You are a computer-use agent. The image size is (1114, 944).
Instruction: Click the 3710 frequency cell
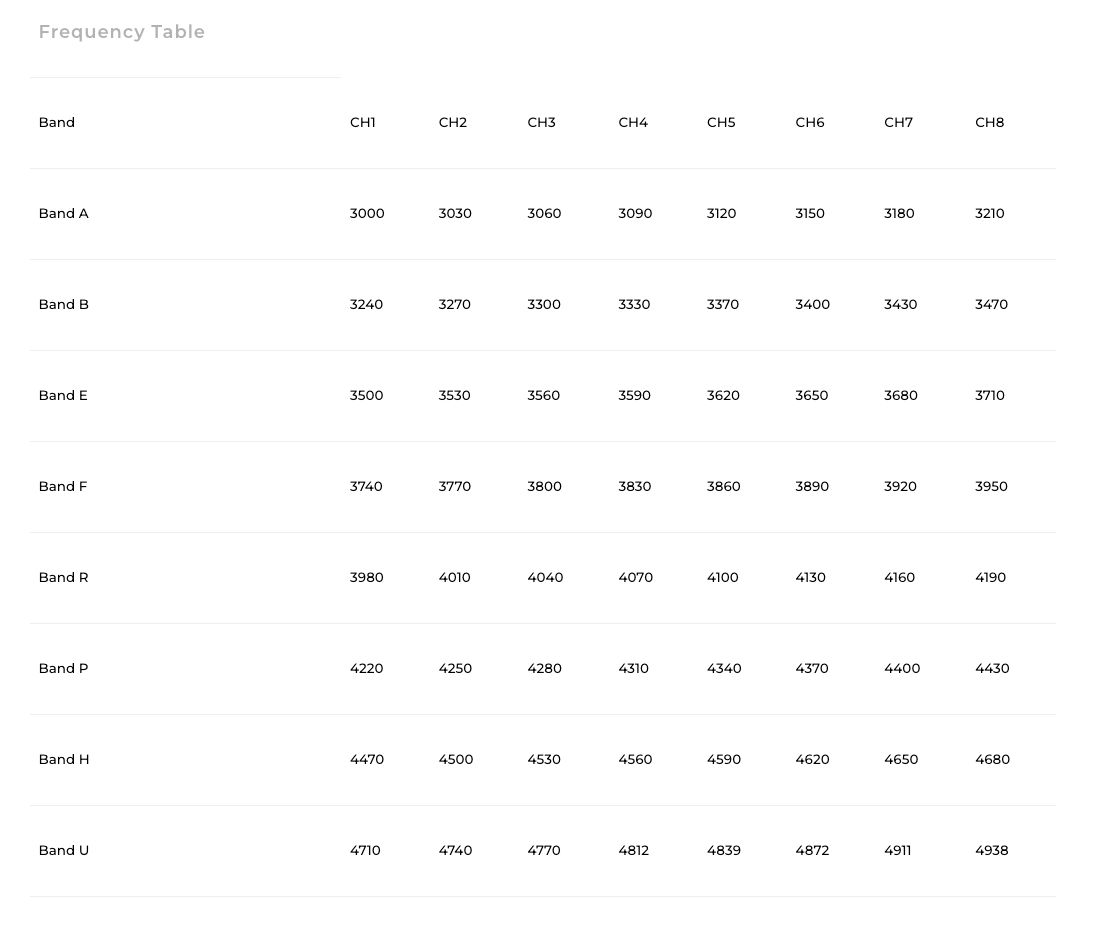coord(990,395)
